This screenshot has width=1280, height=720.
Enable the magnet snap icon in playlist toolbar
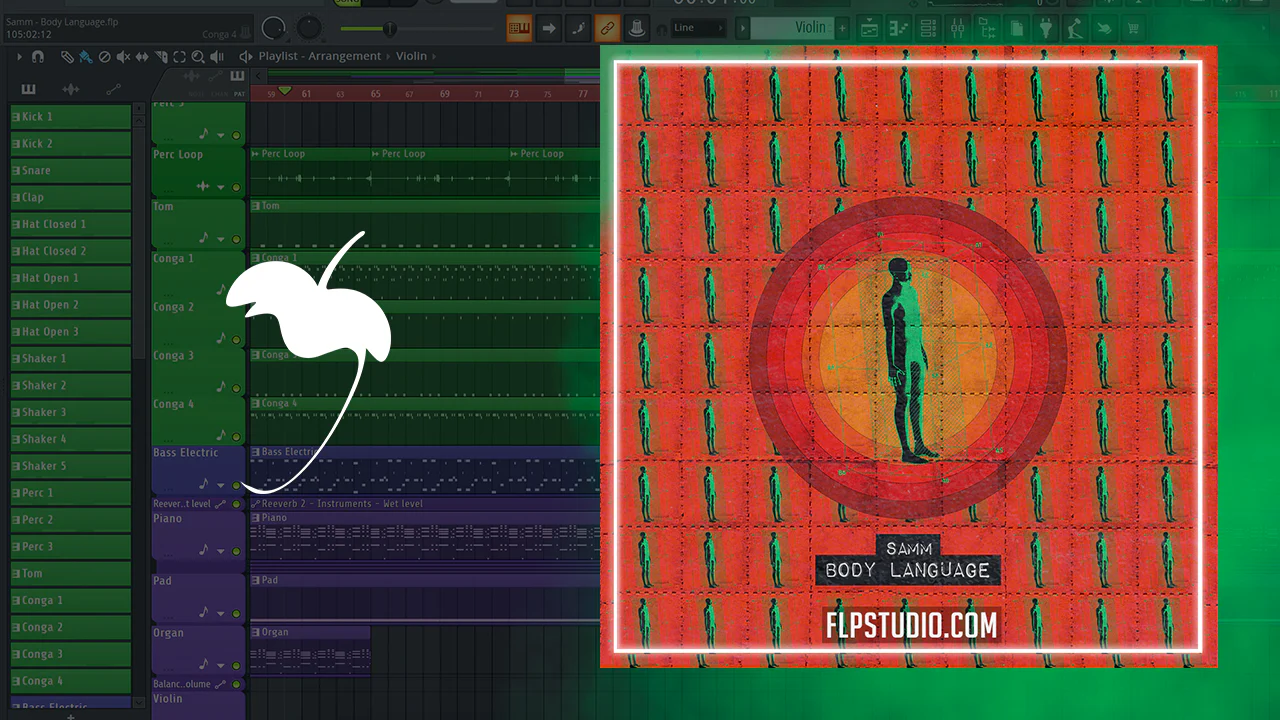tap(38, 57)
